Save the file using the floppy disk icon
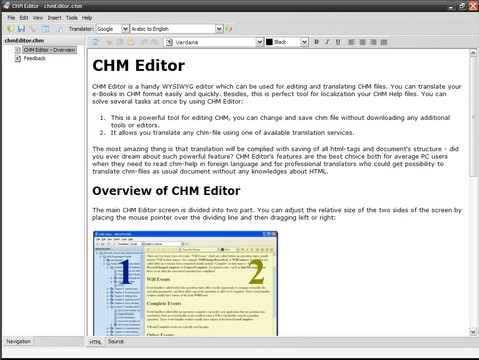479x360 pixels. pos(21,29)
